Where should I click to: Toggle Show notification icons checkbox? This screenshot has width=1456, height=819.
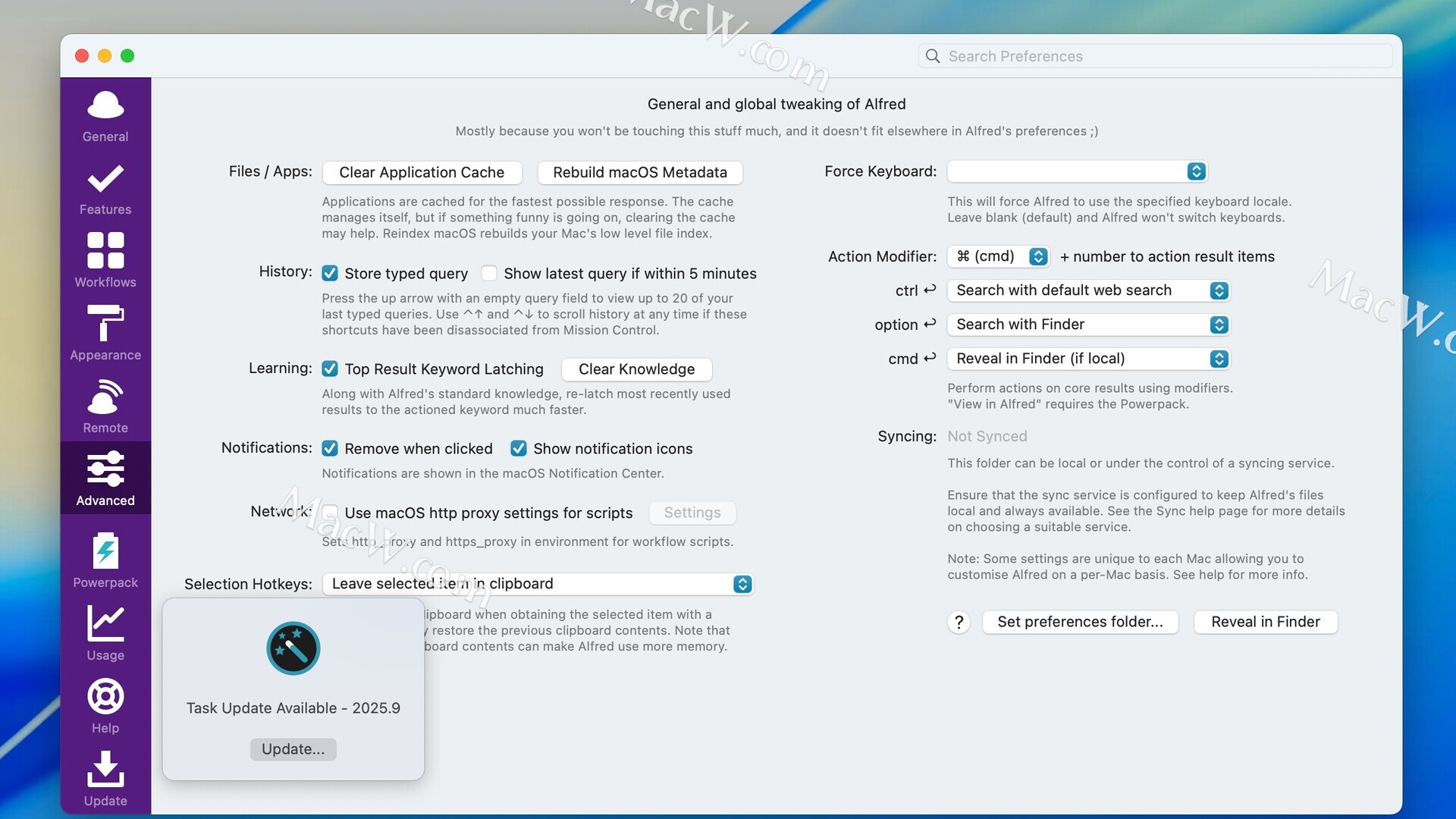point(519,449)
